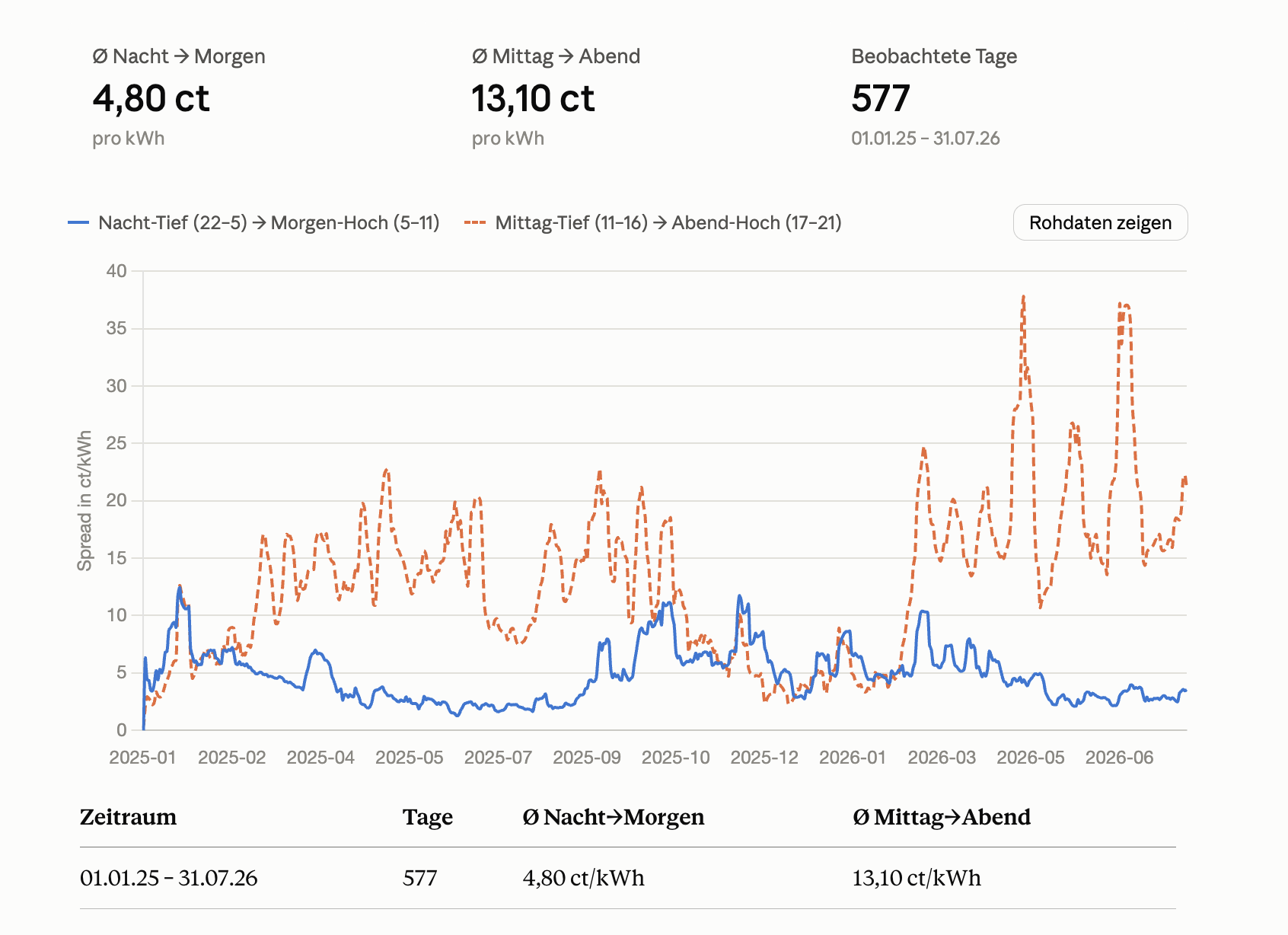Click the Ø Mittag→Abend table header

coord(942,817)
